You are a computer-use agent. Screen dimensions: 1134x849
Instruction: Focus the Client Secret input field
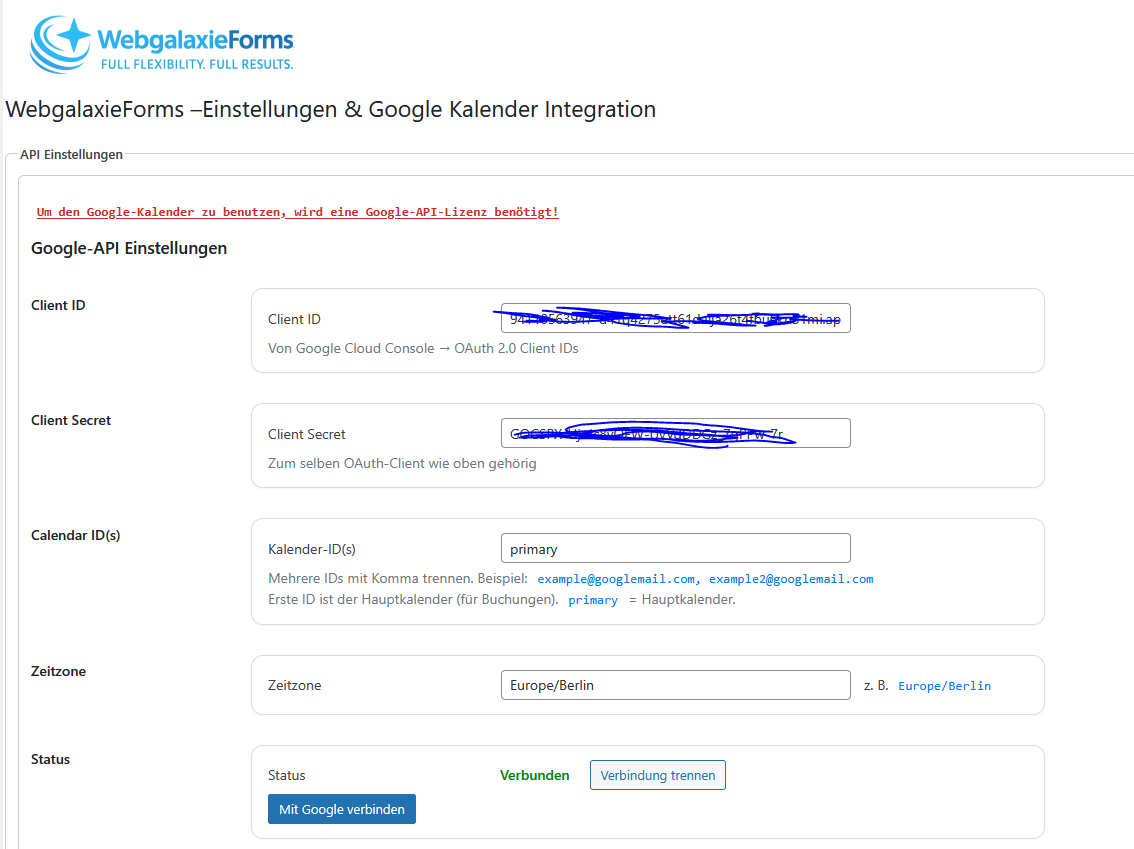coord(675,433)
